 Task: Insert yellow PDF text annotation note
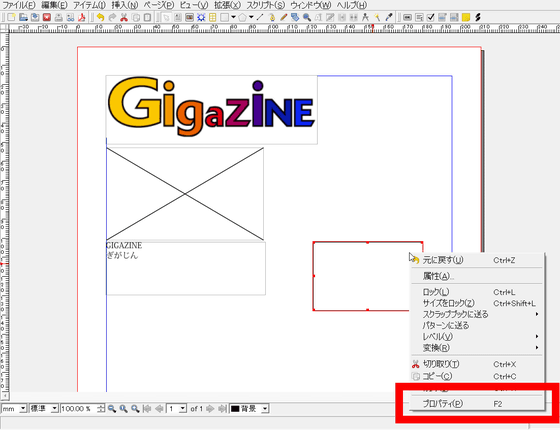(466, 17)
